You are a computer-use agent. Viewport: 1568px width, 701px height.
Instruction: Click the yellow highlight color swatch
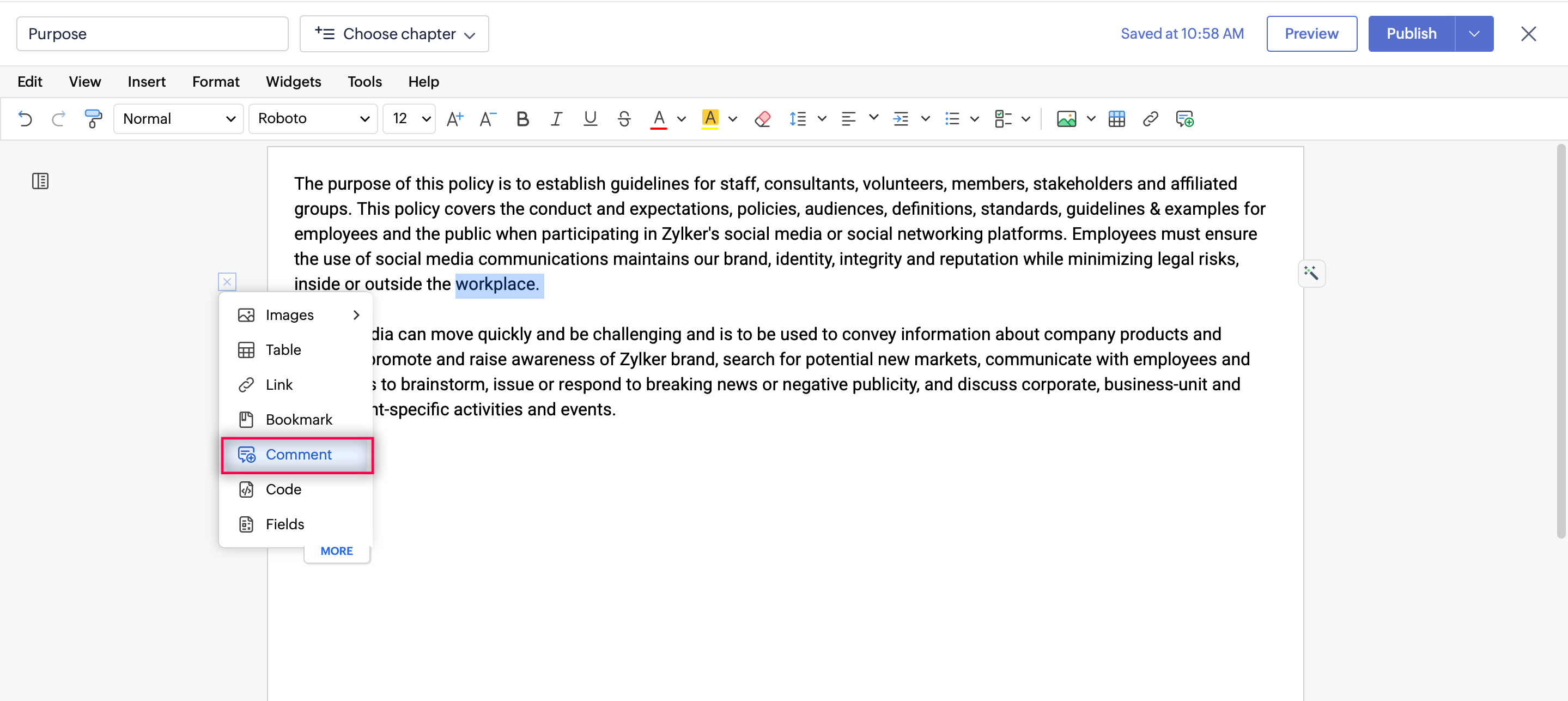coord(710,119)
